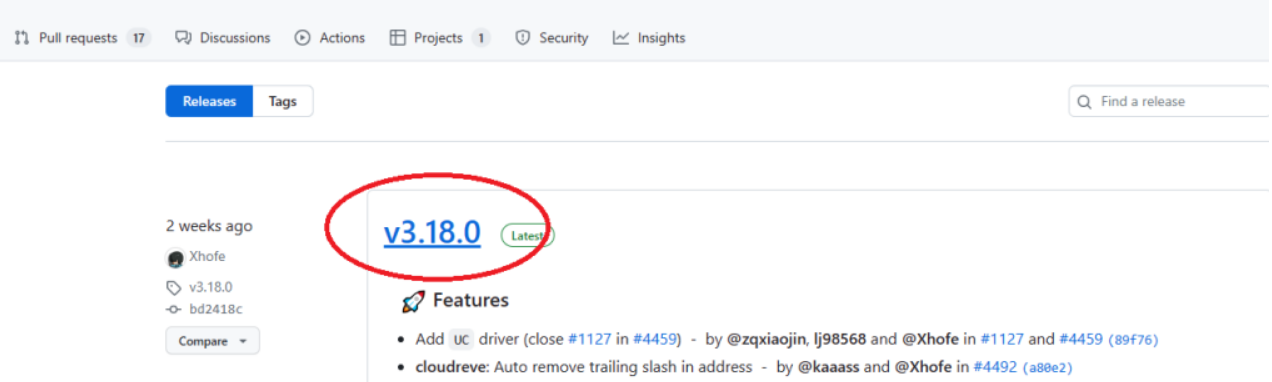The width and height of the screenshot is (1272, 382).
Task: Open commit hash 89f76 link
Action: click(x=1133, y=340)
